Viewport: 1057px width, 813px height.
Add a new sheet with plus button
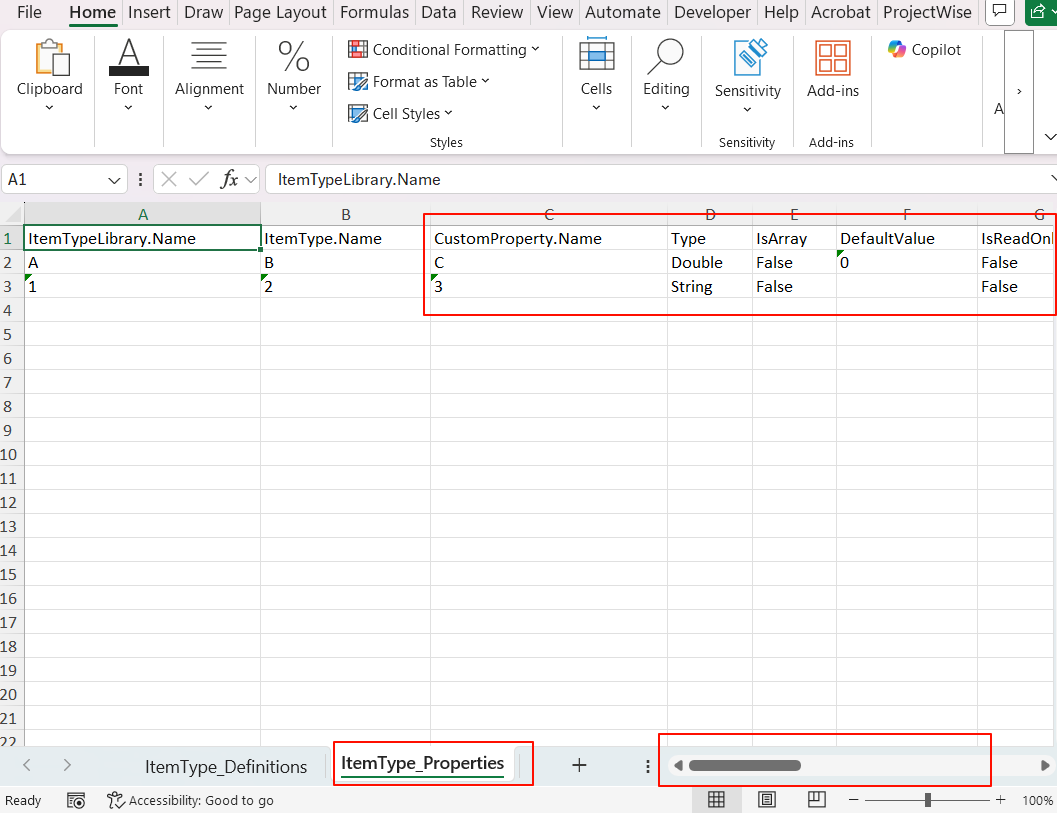(x=578, y=766)
